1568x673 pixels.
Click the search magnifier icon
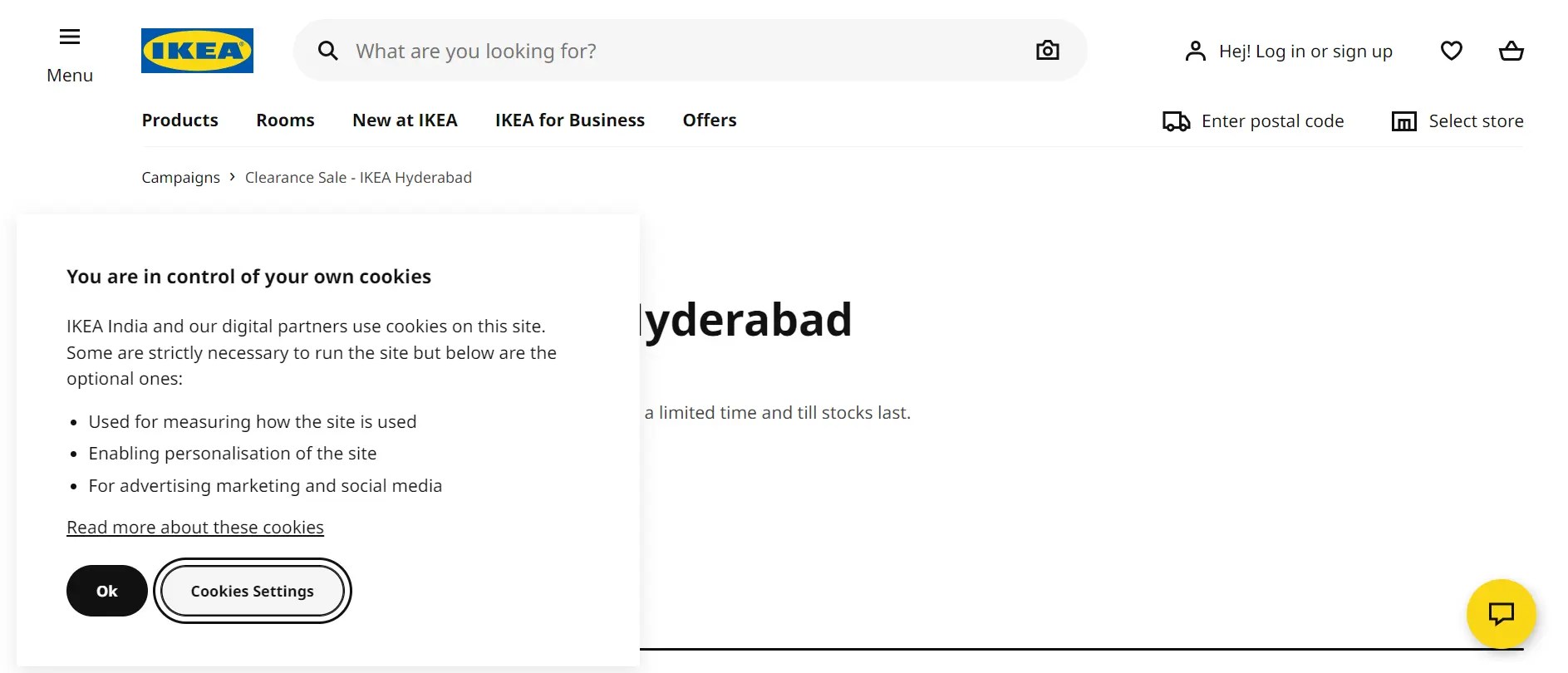(328, 50)
